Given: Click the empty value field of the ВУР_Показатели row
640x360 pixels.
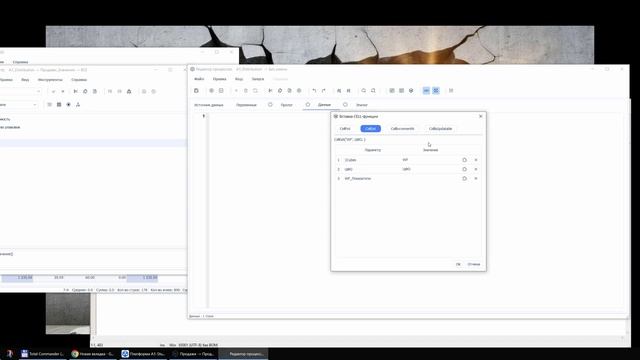Looking at the screenshot, I should [430, 178].
